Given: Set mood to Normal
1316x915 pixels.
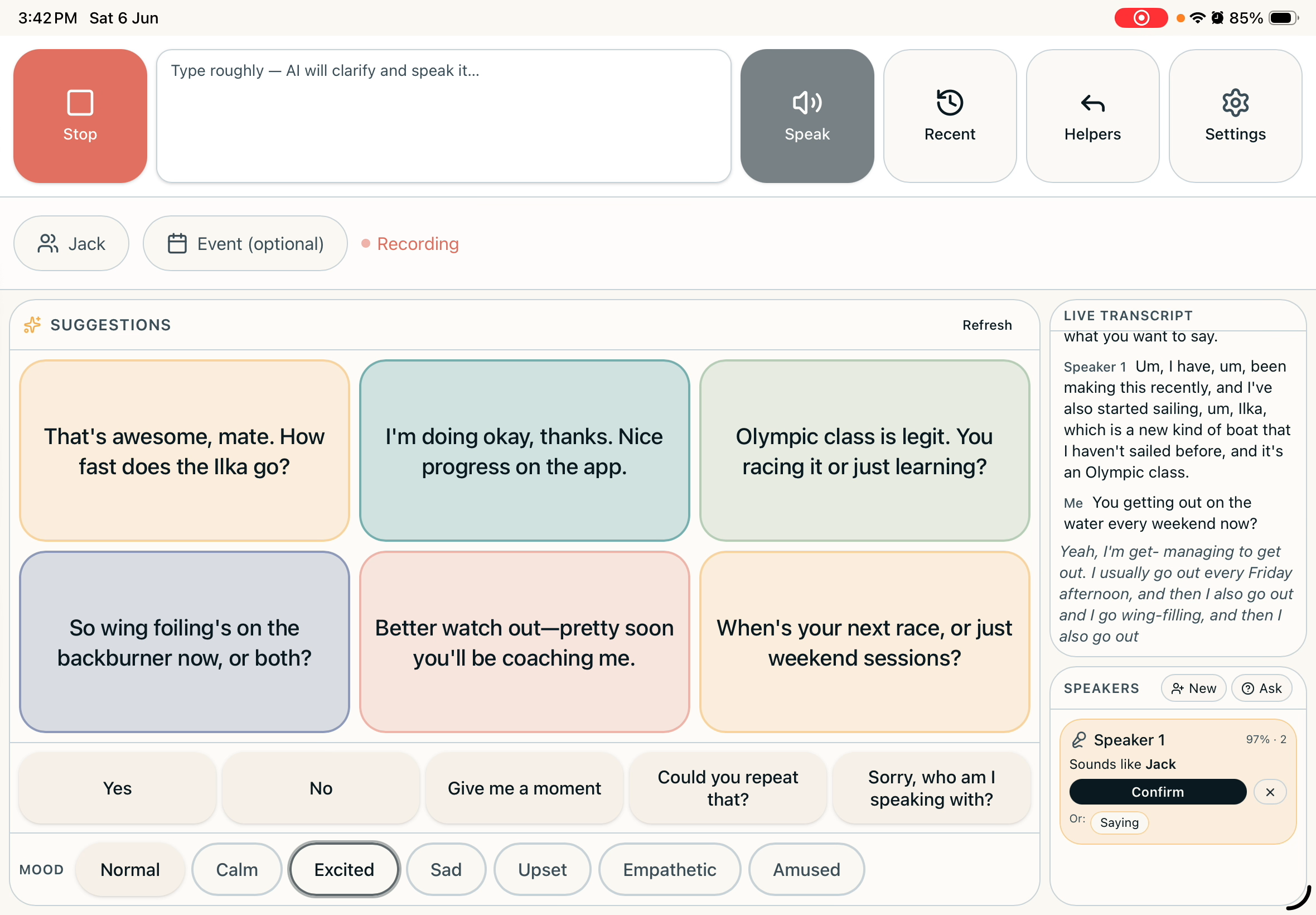Looking at the screenshot, I should [130, 869].
